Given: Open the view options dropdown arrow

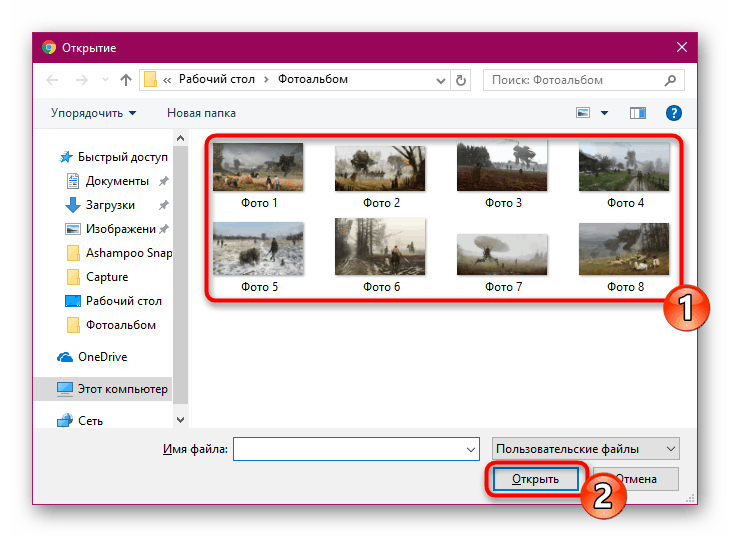Looking at the screenshot, I should tap(604, 113).
